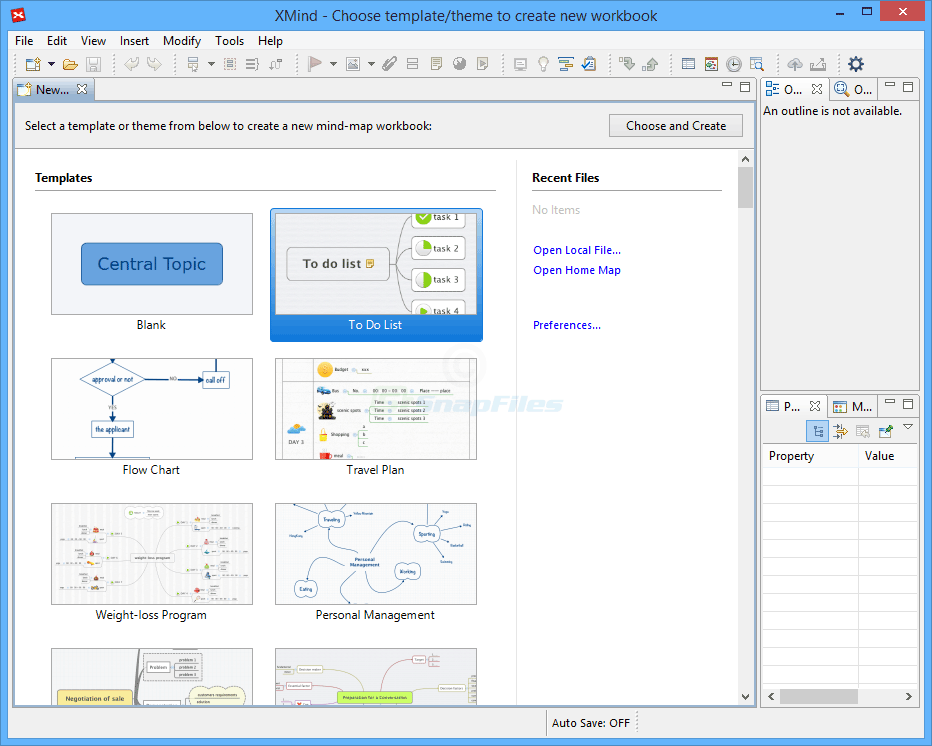This screenshot has height=746, width=932.
Task: Open the Insert menu
Action: tap(134, 40)
